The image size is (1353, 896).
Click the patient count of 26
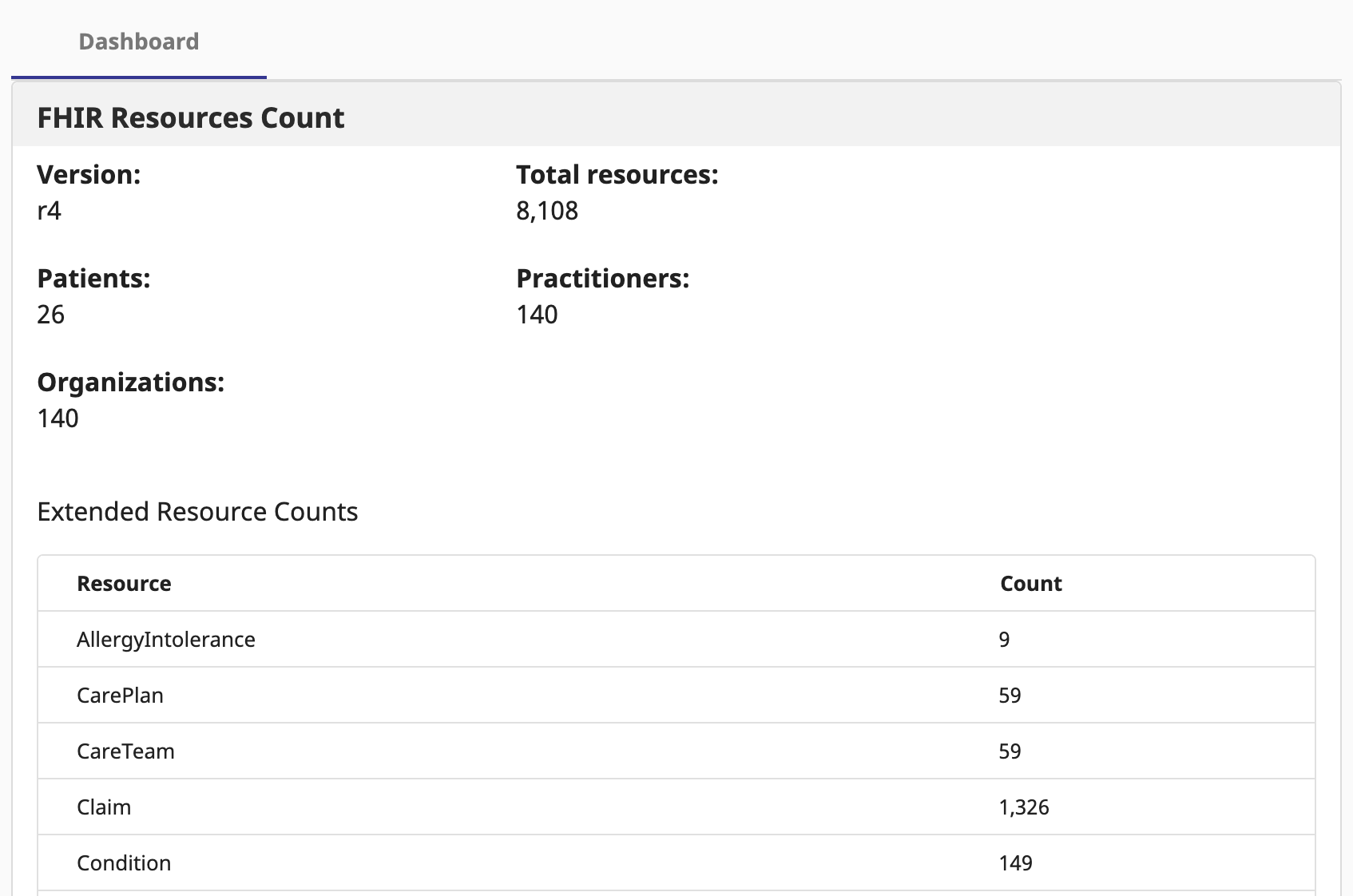click(51, 315)
